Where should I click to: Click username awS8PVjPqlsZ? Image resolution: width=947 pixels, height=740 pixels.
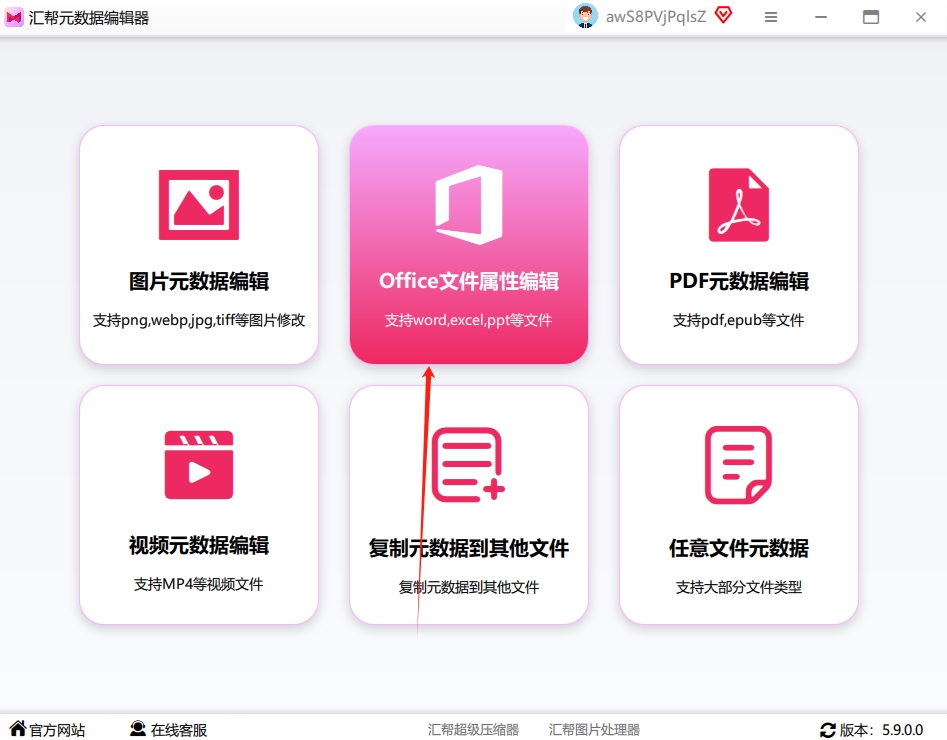click(656, 17)
